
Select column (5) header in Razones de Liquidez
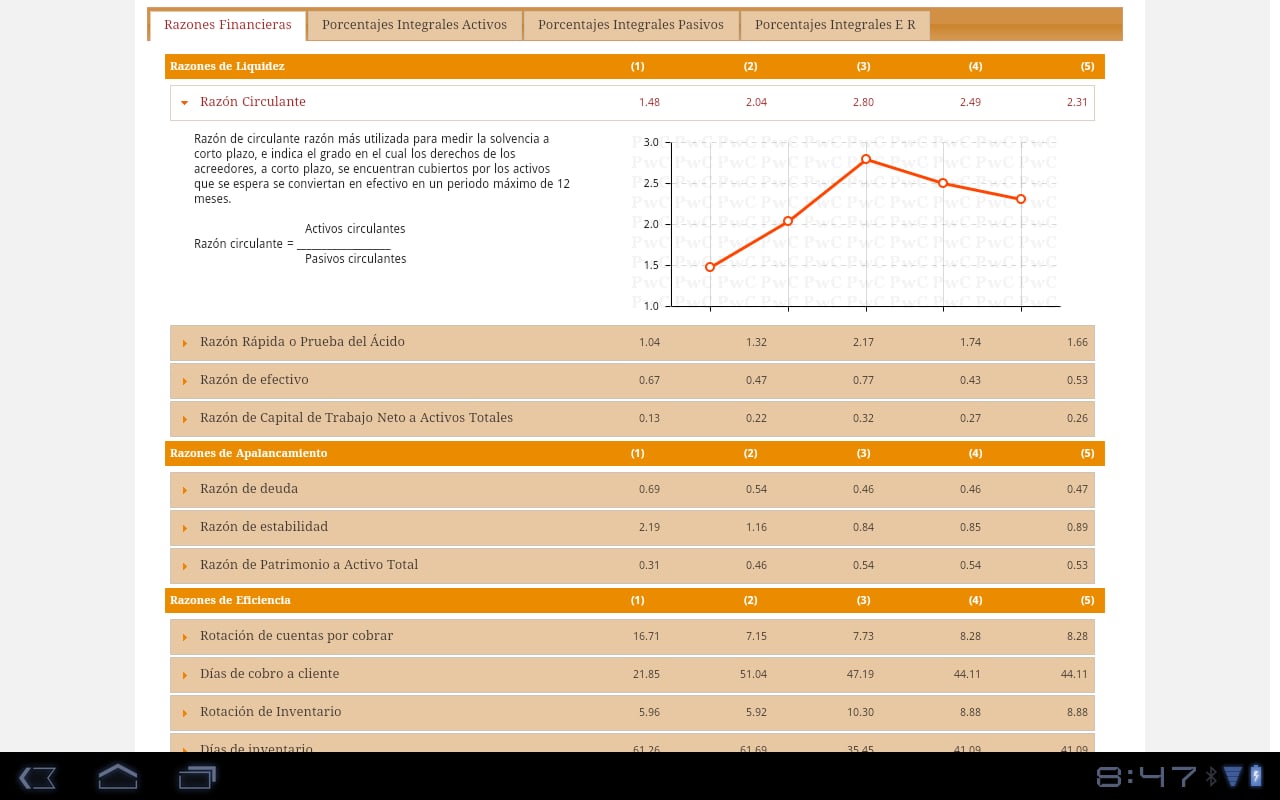coord(1087,66)
